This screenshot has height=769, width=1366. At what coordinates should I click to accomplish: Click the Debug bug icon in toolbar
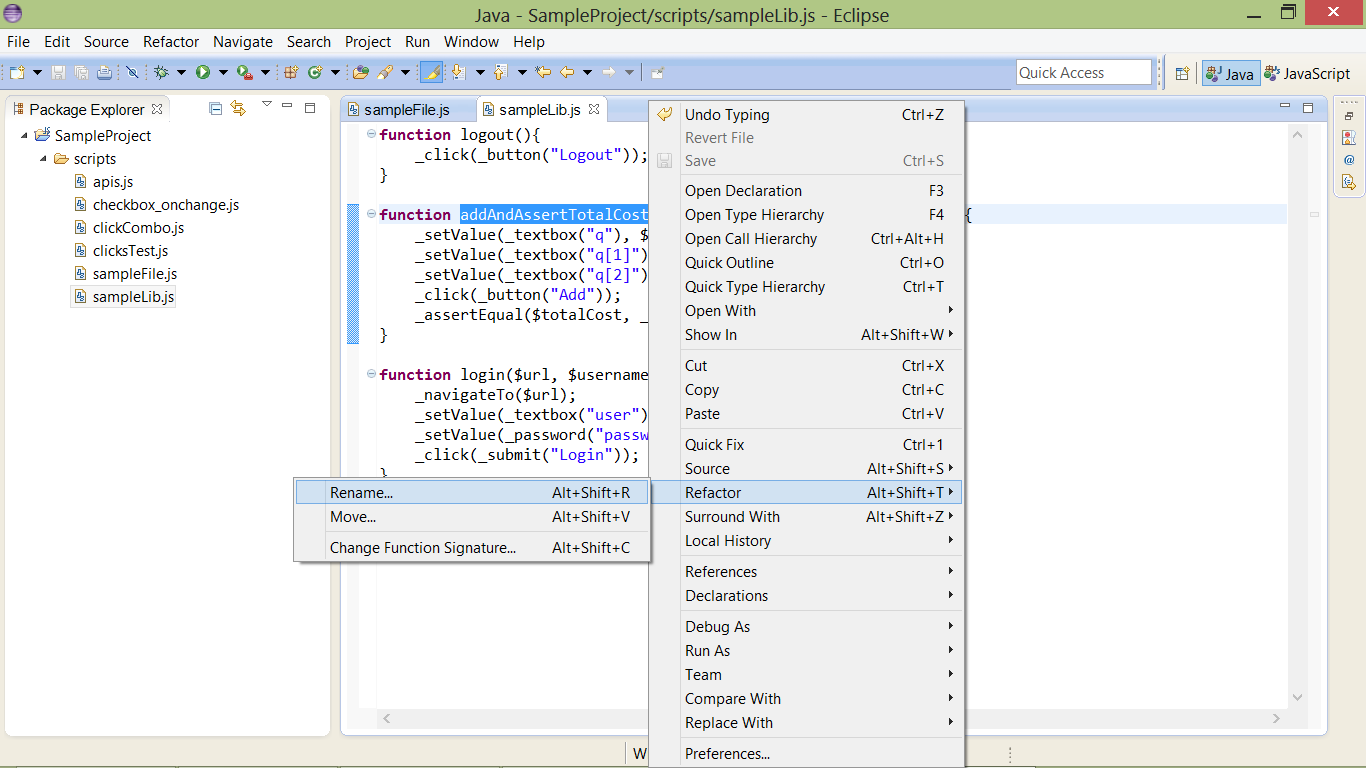coord(161,72)
